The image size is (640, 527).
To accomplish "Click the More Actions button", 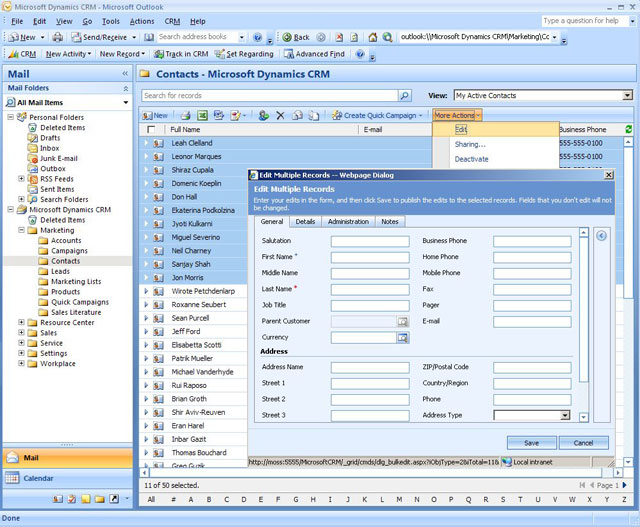I will pos(457,116).
